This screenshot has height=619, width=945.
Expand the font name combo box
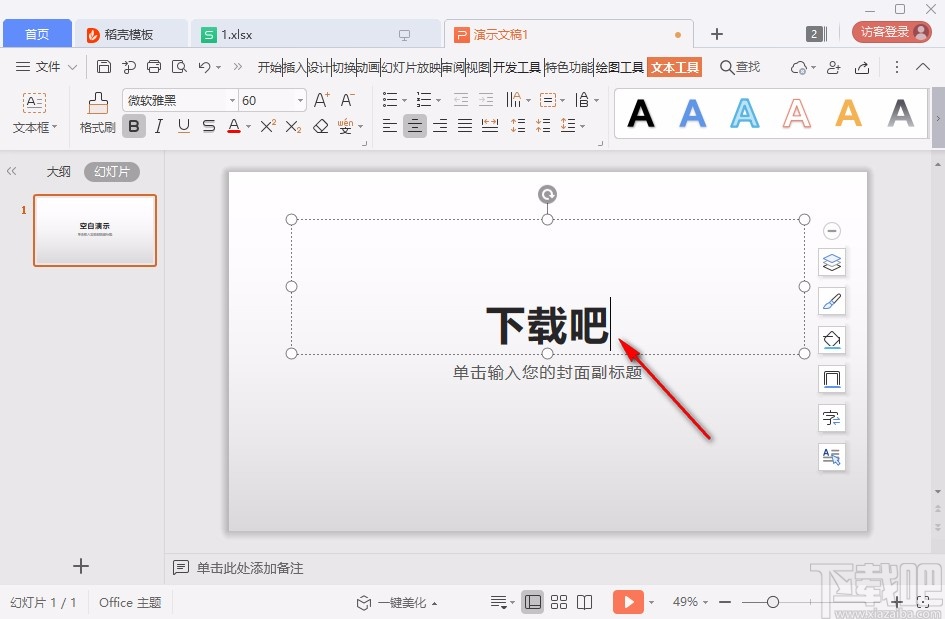coord(232,99)
